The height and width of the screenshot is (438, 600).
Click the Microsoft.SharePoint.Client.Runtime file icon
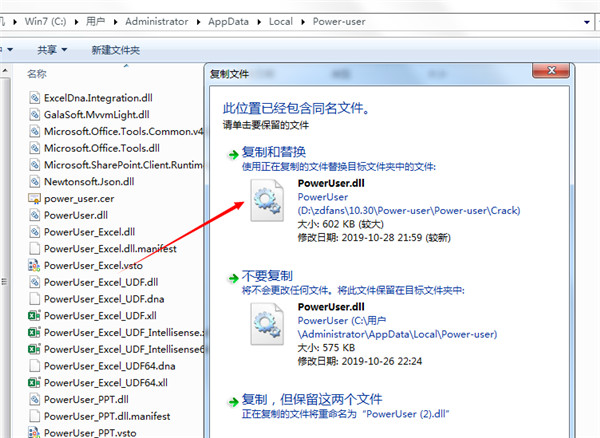coord(34,165)
